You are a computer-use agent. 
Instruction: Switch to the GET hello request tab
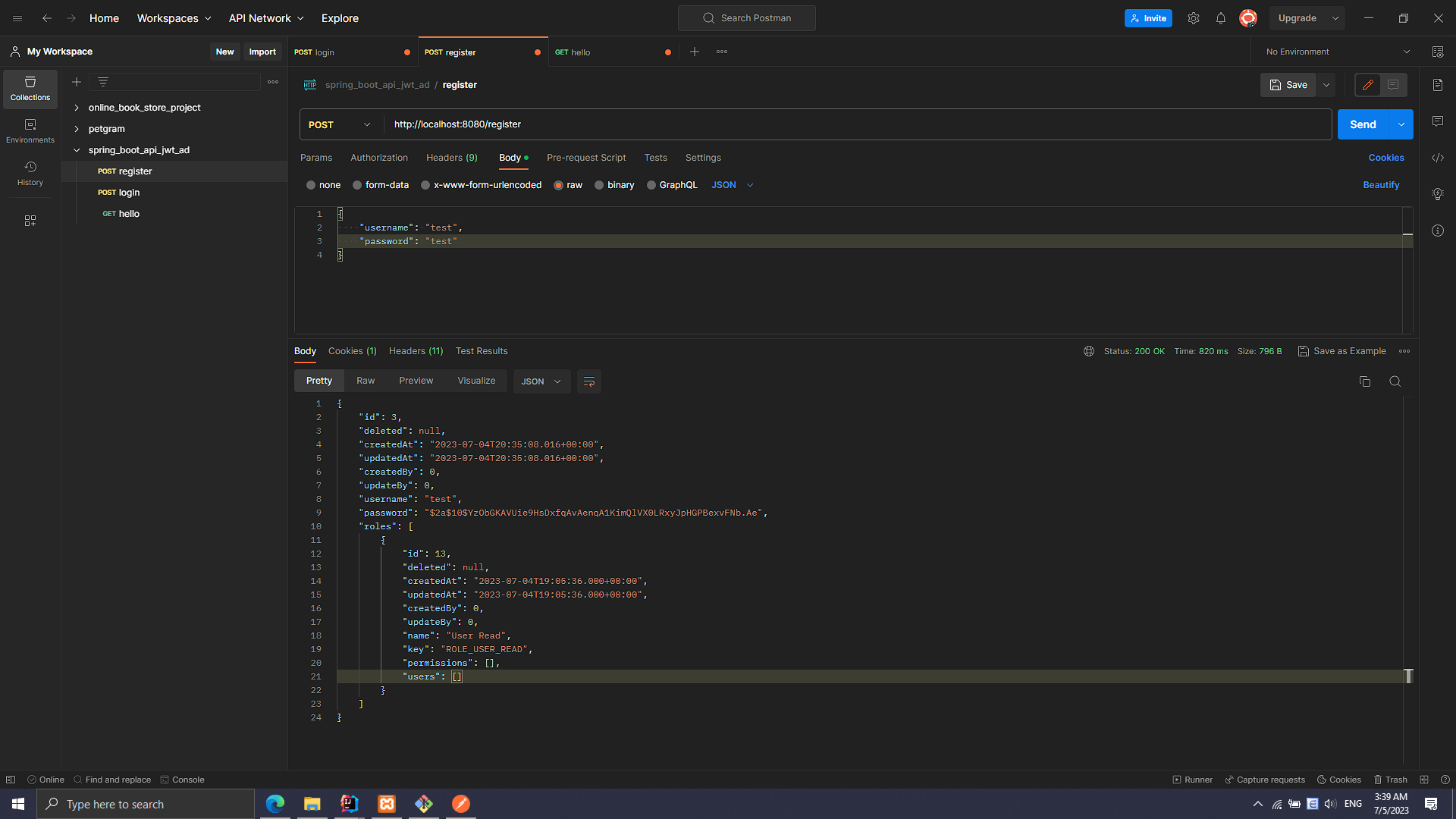613,52
